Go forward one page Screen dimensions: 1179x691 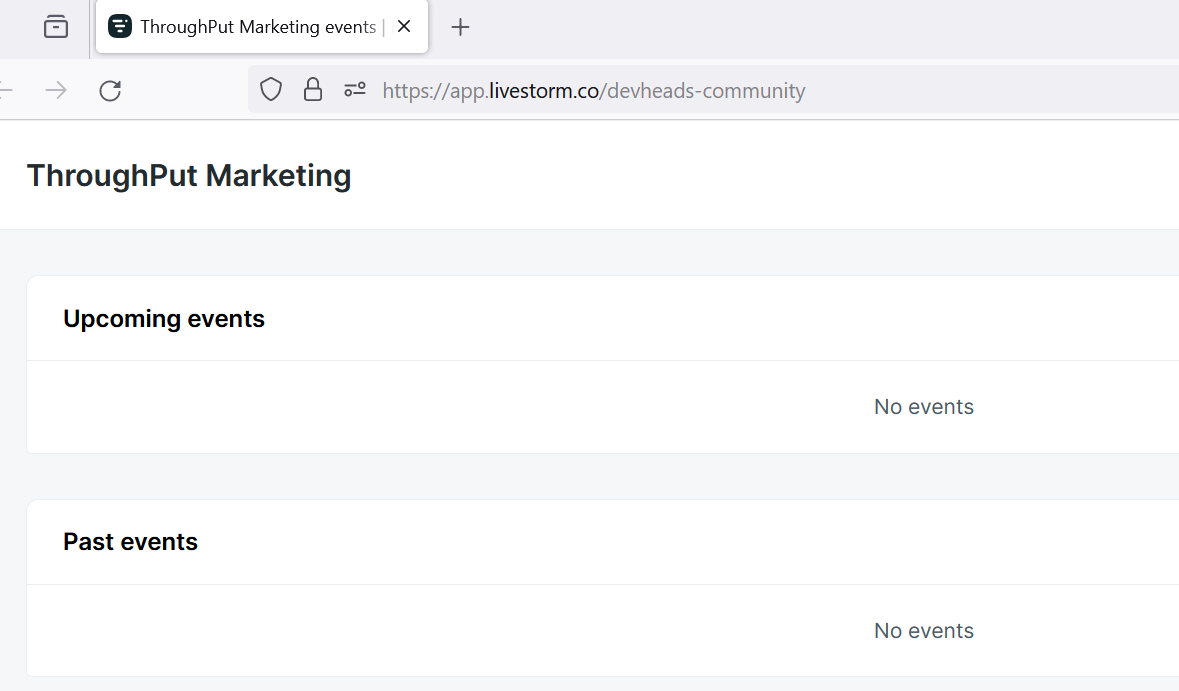point(56,91)
